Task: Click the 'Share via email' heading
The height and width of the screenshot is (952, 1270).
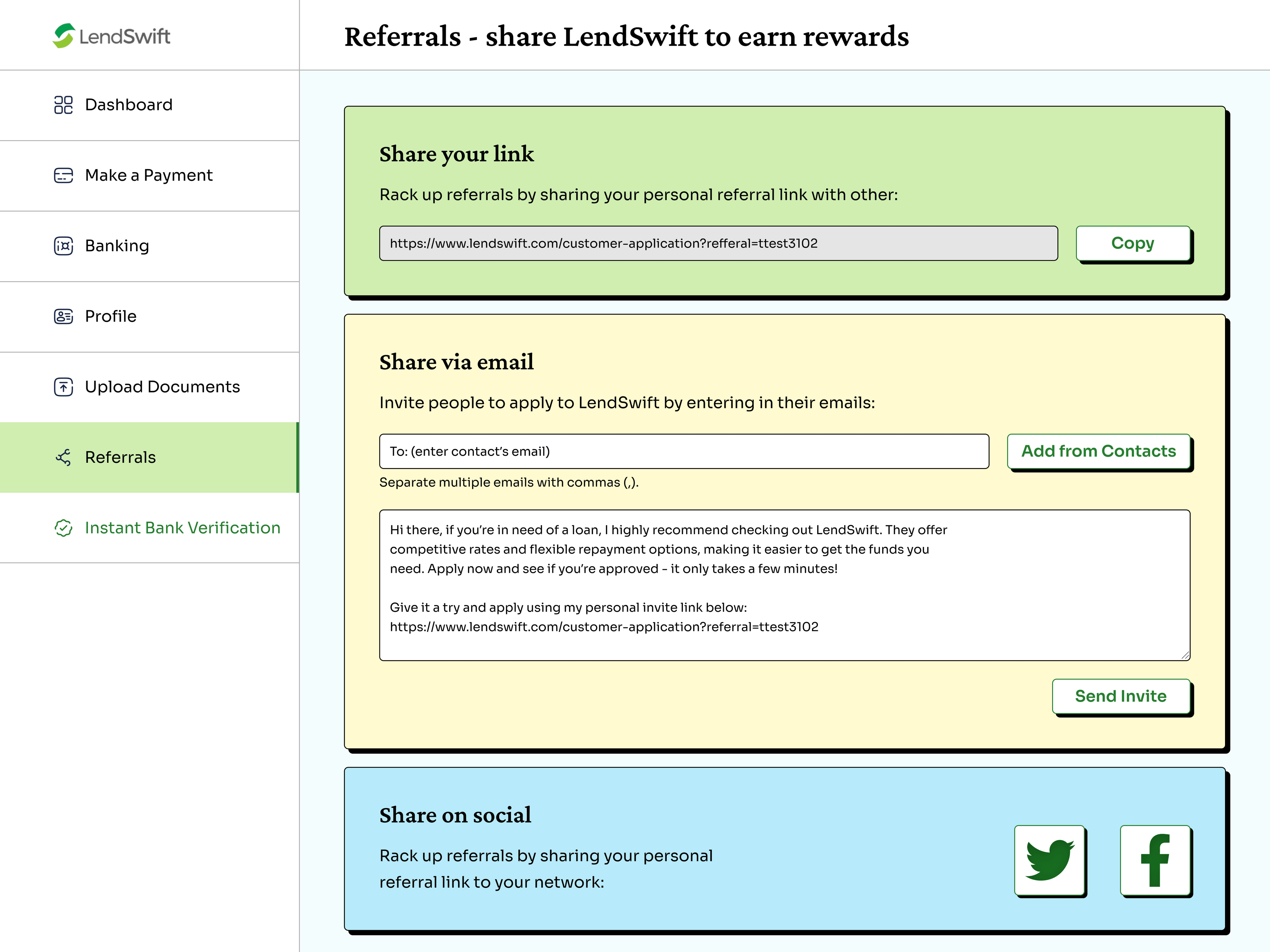Action: 456,362
